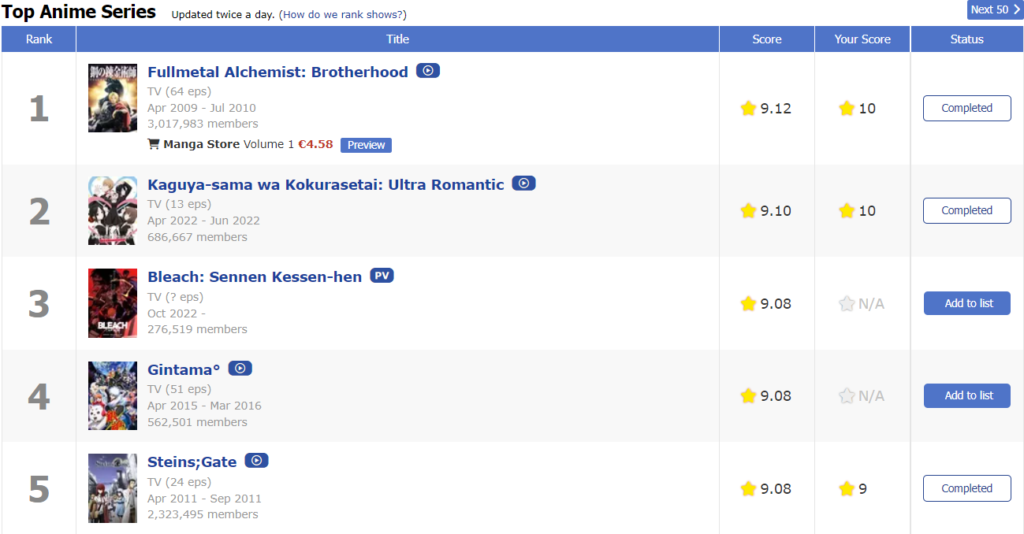Click the gold star beside score 9.12
Screen dimensions: 1024x534
[x=748, y=108]
